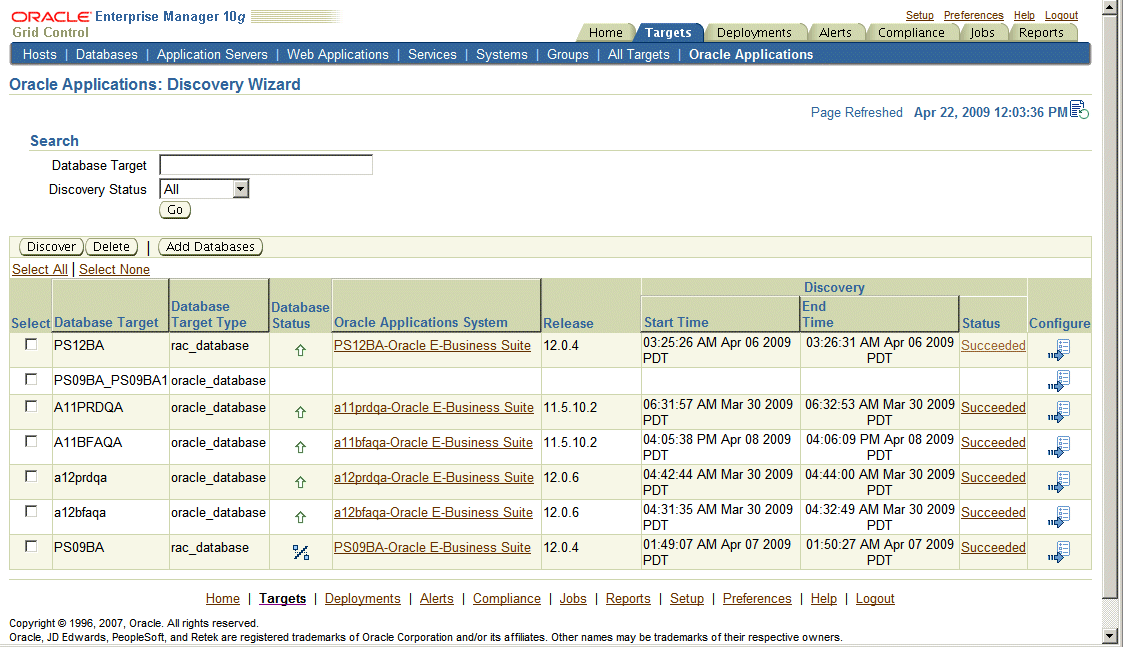Image resolution: width=1123 pixels, height=647 pixels.
Task: Open Application Servers subtab
Action: tap(212, 54)
